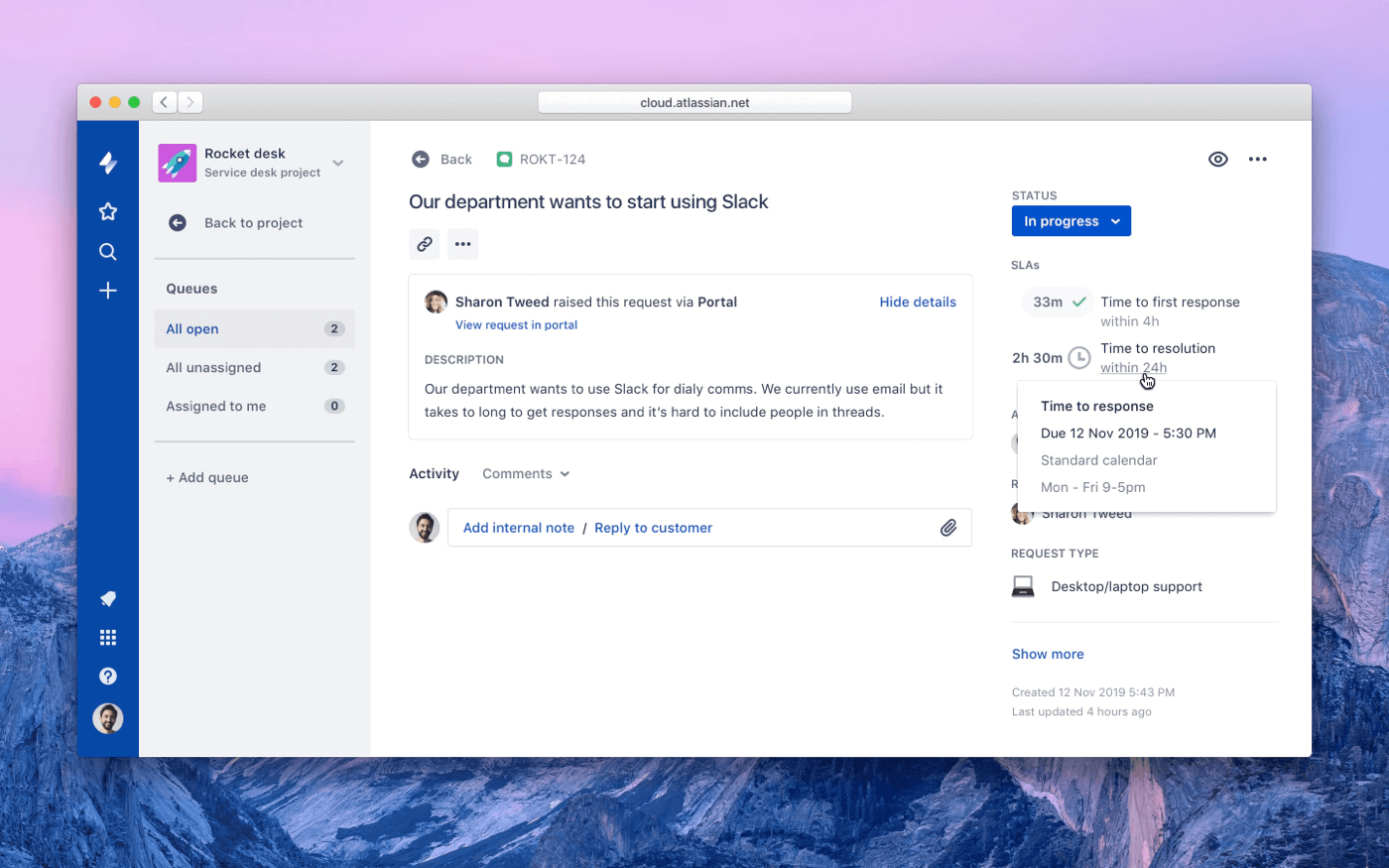Expand the Rocket desk project switcher chevron
Screen dimensions: 1389x868
click(x=338, y=163)
